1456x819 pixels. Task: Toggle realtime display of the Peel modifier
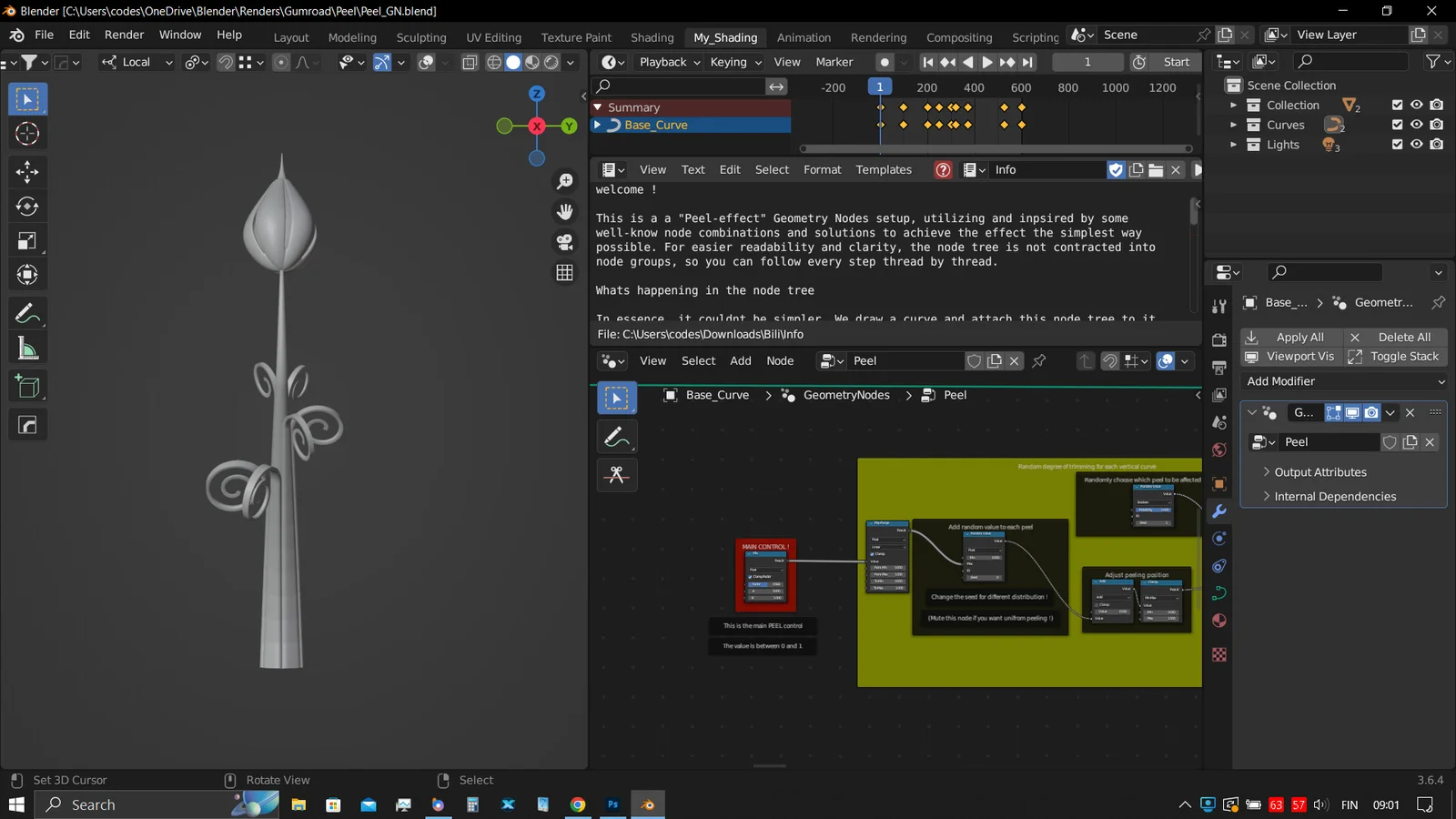[1353, 412]
